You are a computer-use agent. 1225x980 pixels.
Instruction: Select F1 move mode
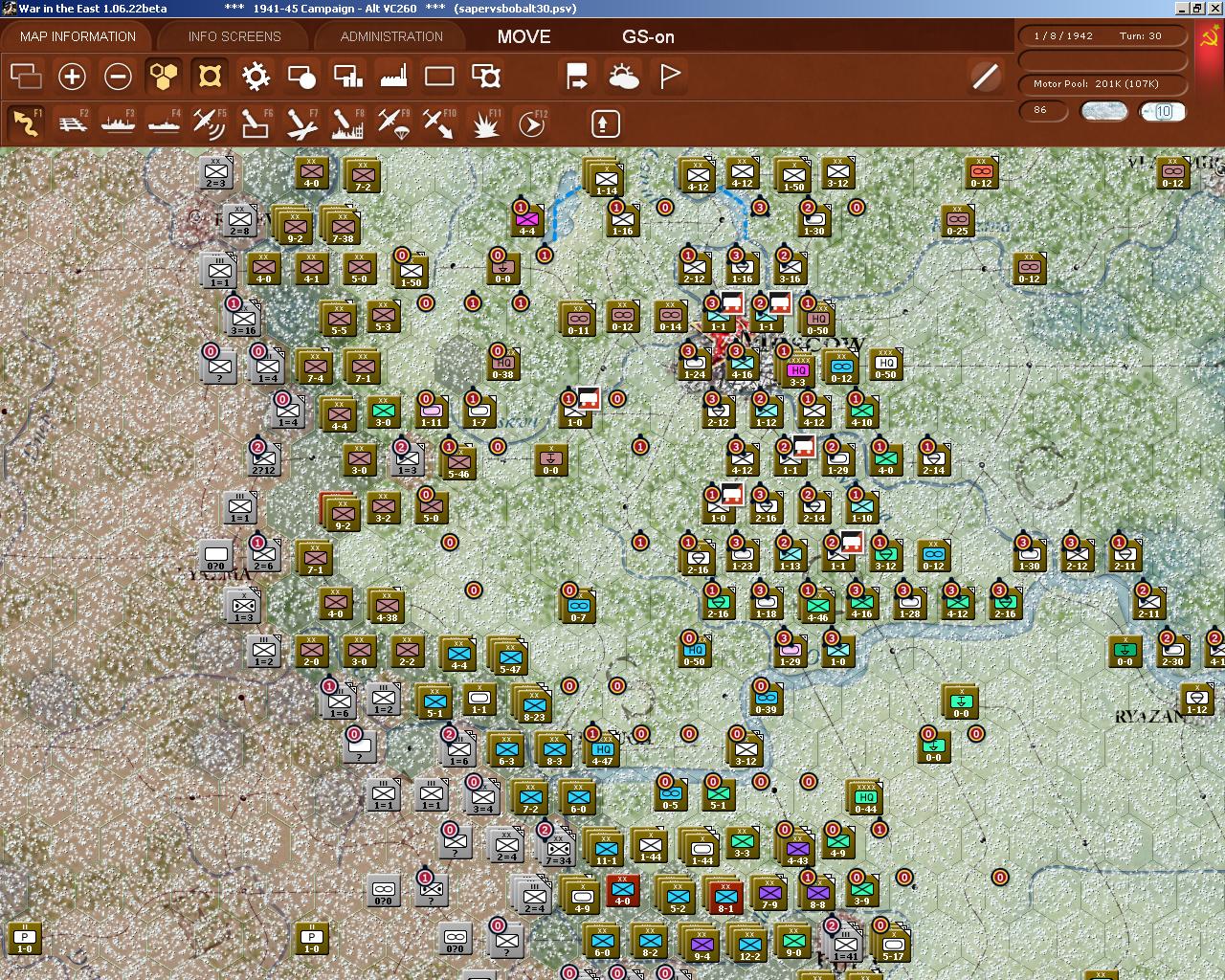26,123
